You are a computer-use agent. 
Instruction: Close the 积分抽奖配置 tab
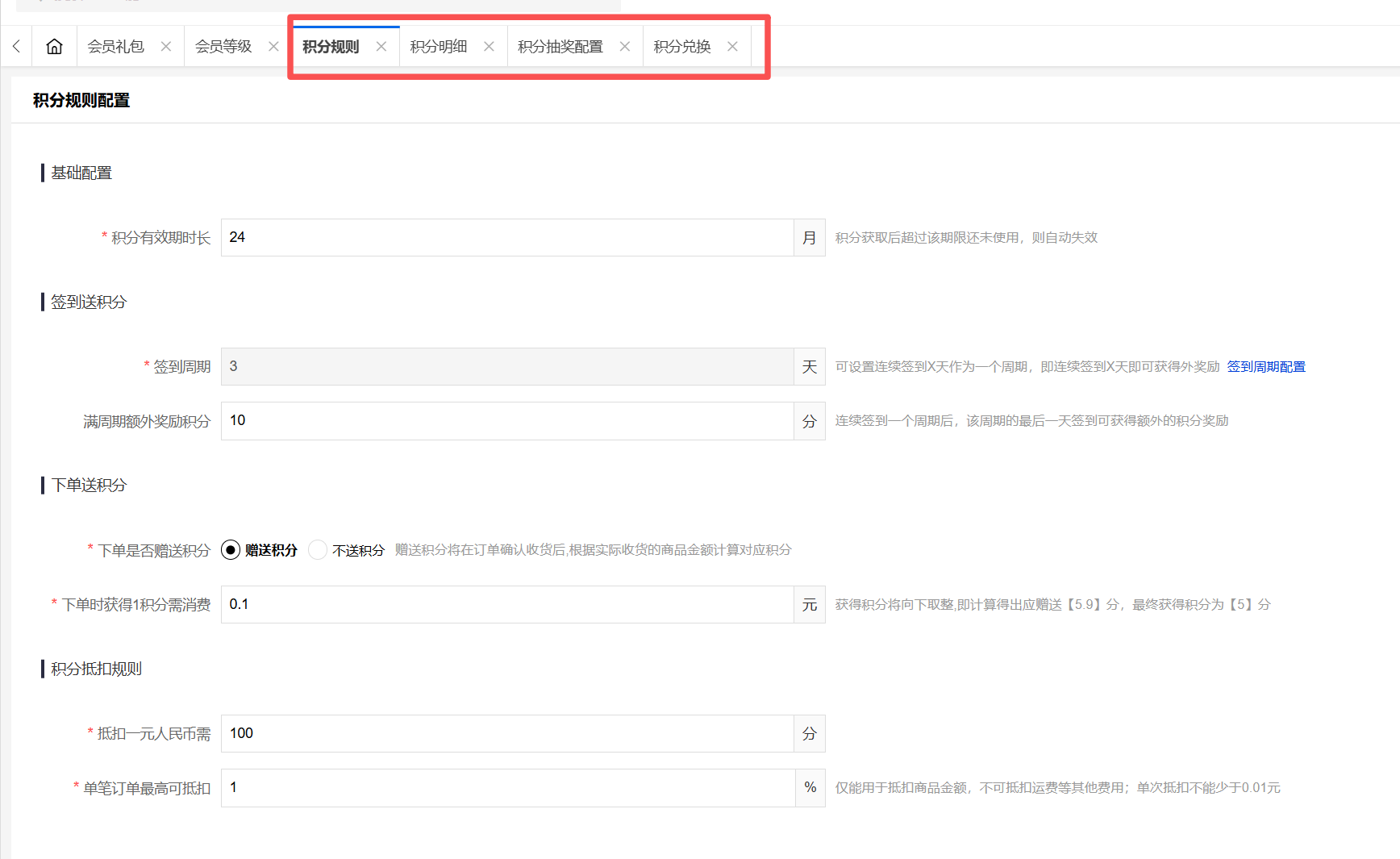(x=625, y=47)
